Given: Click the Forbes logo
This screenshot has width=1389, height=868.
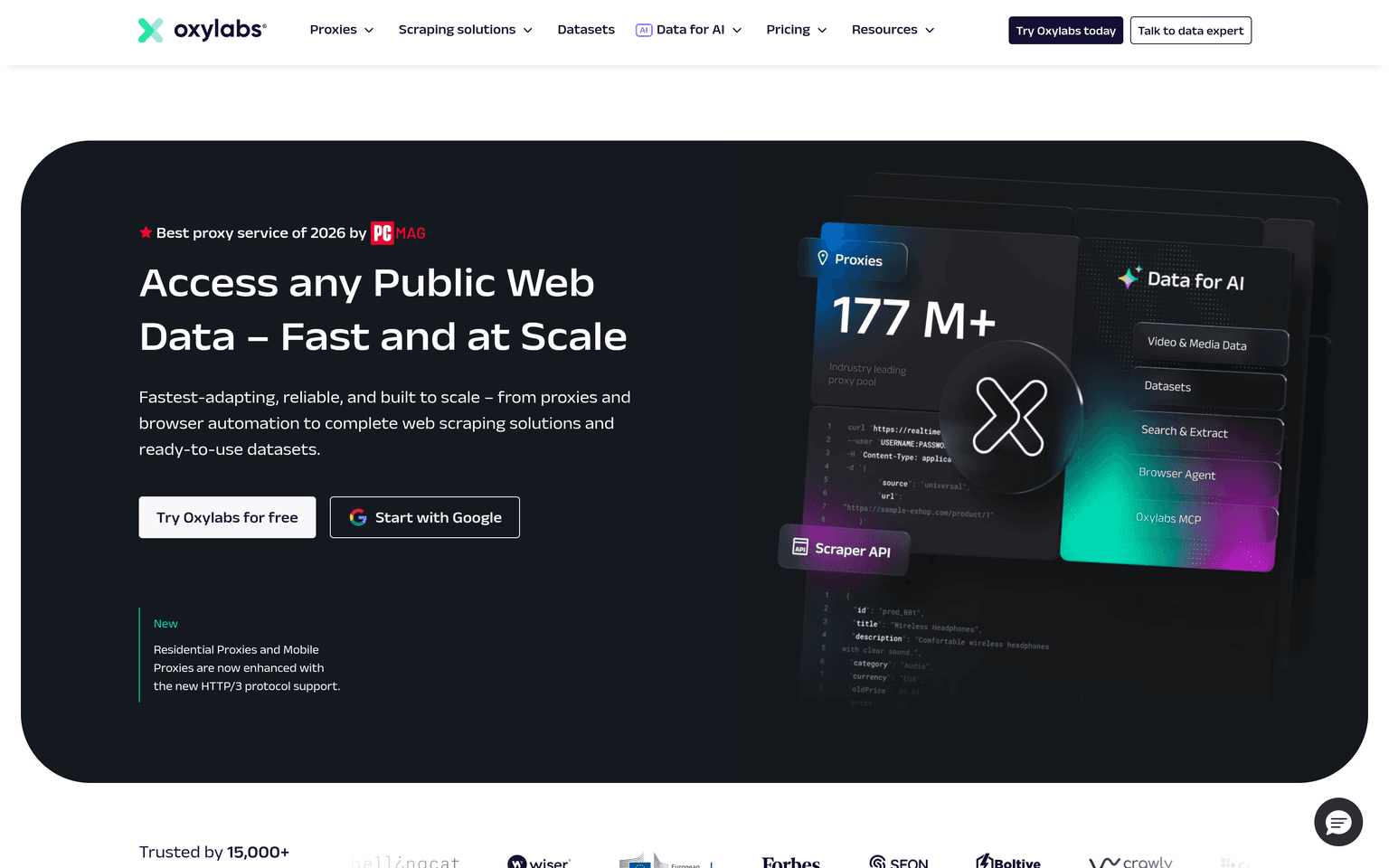Looking at the screenshot, I should (791, 863).
